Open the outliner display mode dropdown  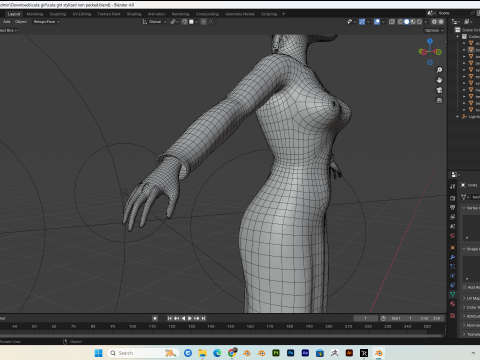pyautogui.click(x=455, y=22)
